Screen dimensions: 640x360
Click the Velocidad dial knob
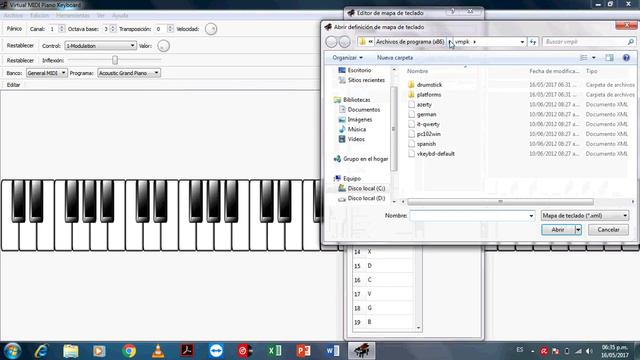coord(211,29)
